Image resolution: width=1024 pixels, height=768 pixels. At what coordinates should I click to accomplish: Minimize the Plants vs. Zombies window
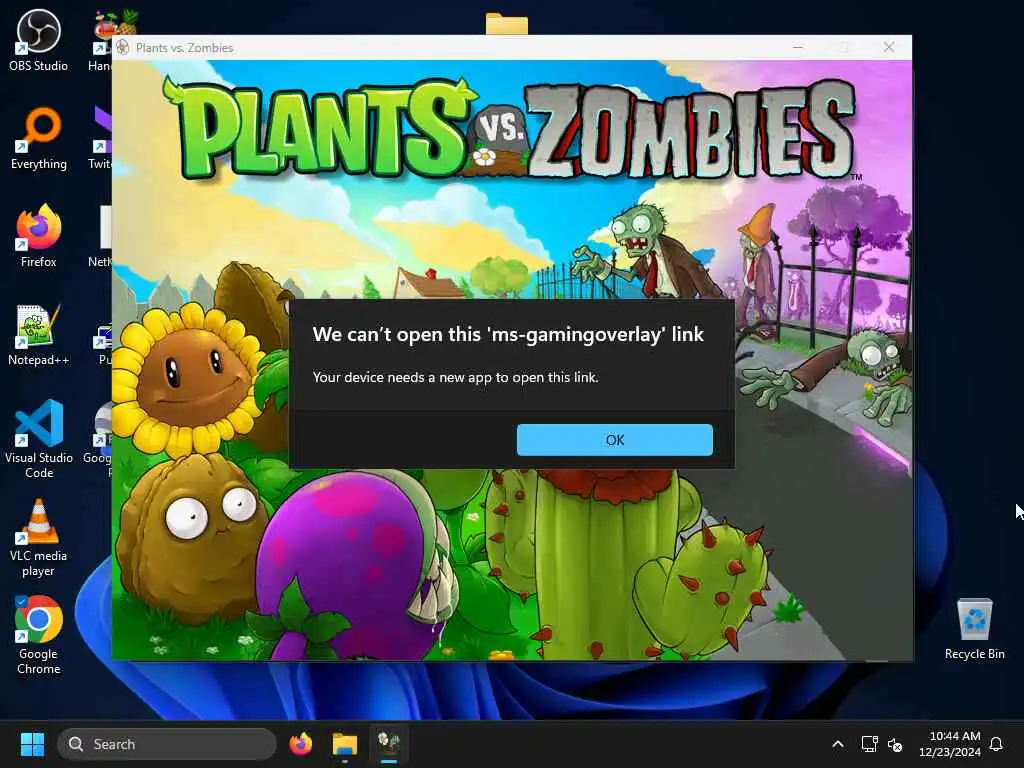coord(797,47)
